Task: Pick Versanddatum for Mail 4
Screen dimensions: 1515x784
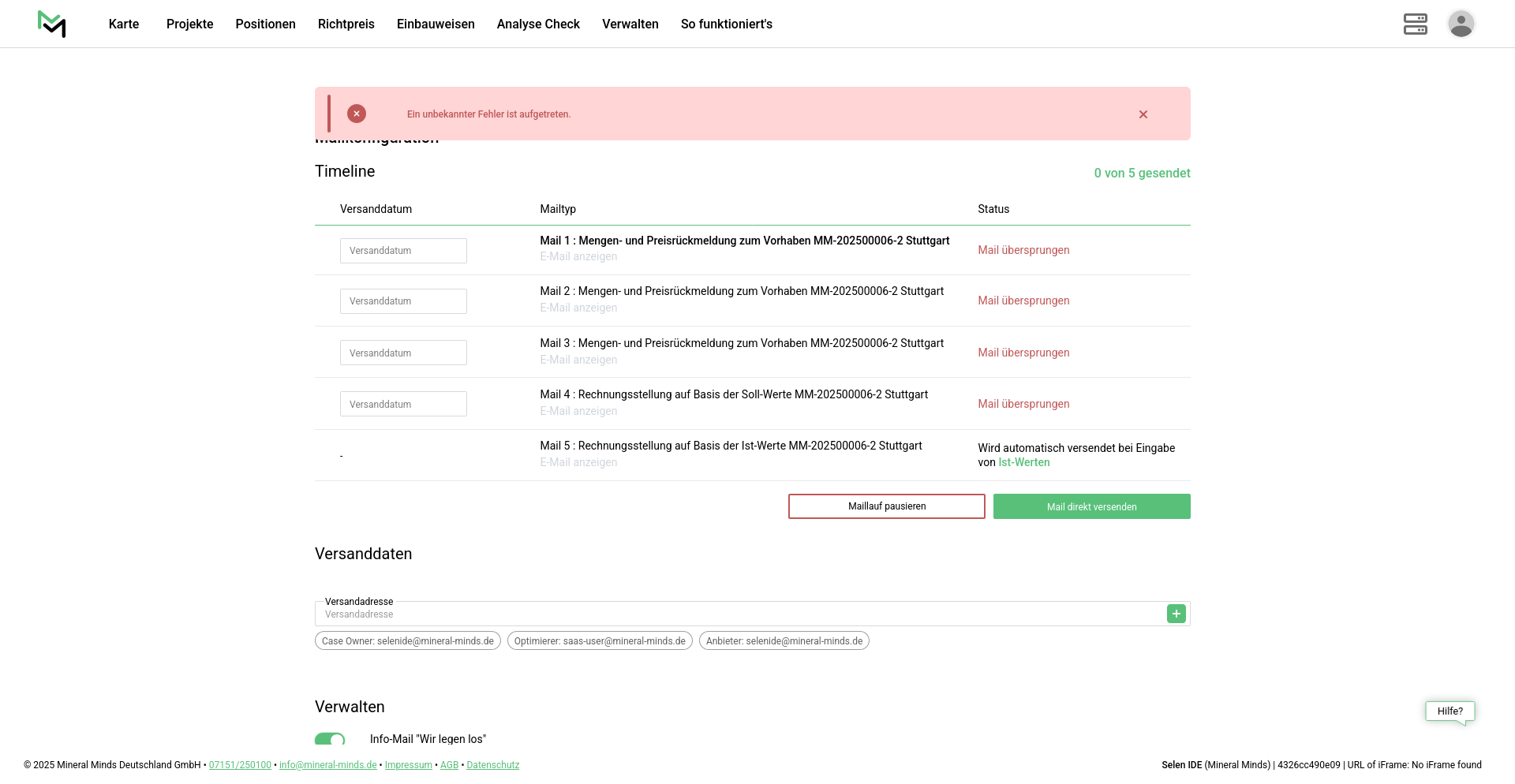Action: click(403, 404)
